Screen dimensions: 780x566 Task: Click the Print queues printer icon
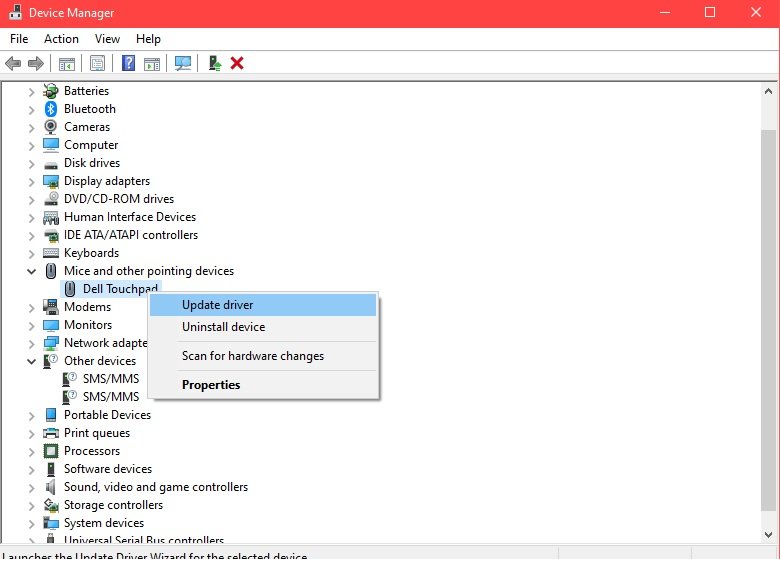pyautogui.click(x=51, y=433)
